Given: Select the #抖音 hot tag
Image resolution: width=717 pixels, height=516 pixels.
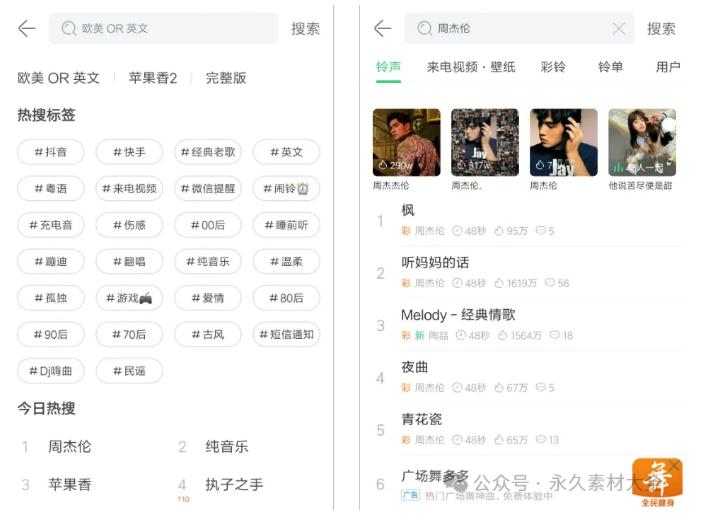Looking at the screenshot, I should pos(51,152).
